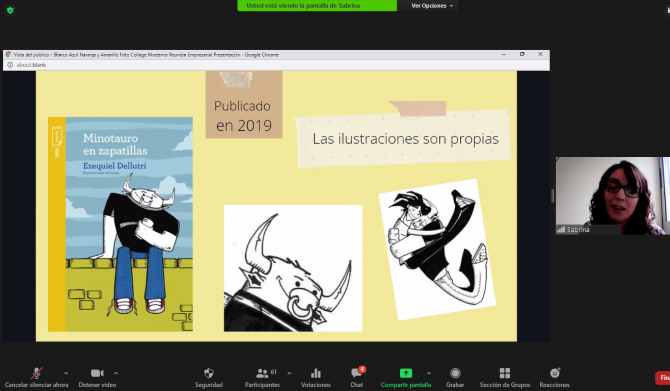
Task: Expand the share screen options caret
Action: click(429, 373)
